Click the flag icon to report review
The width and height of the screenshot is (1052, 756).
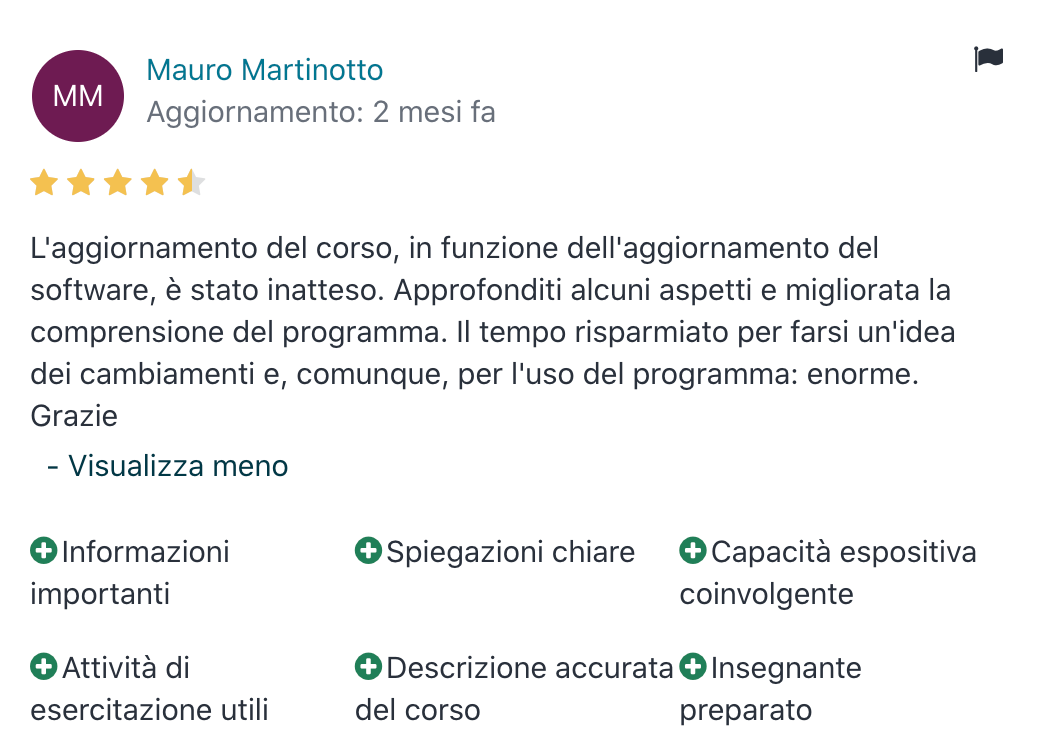point(988,59)
